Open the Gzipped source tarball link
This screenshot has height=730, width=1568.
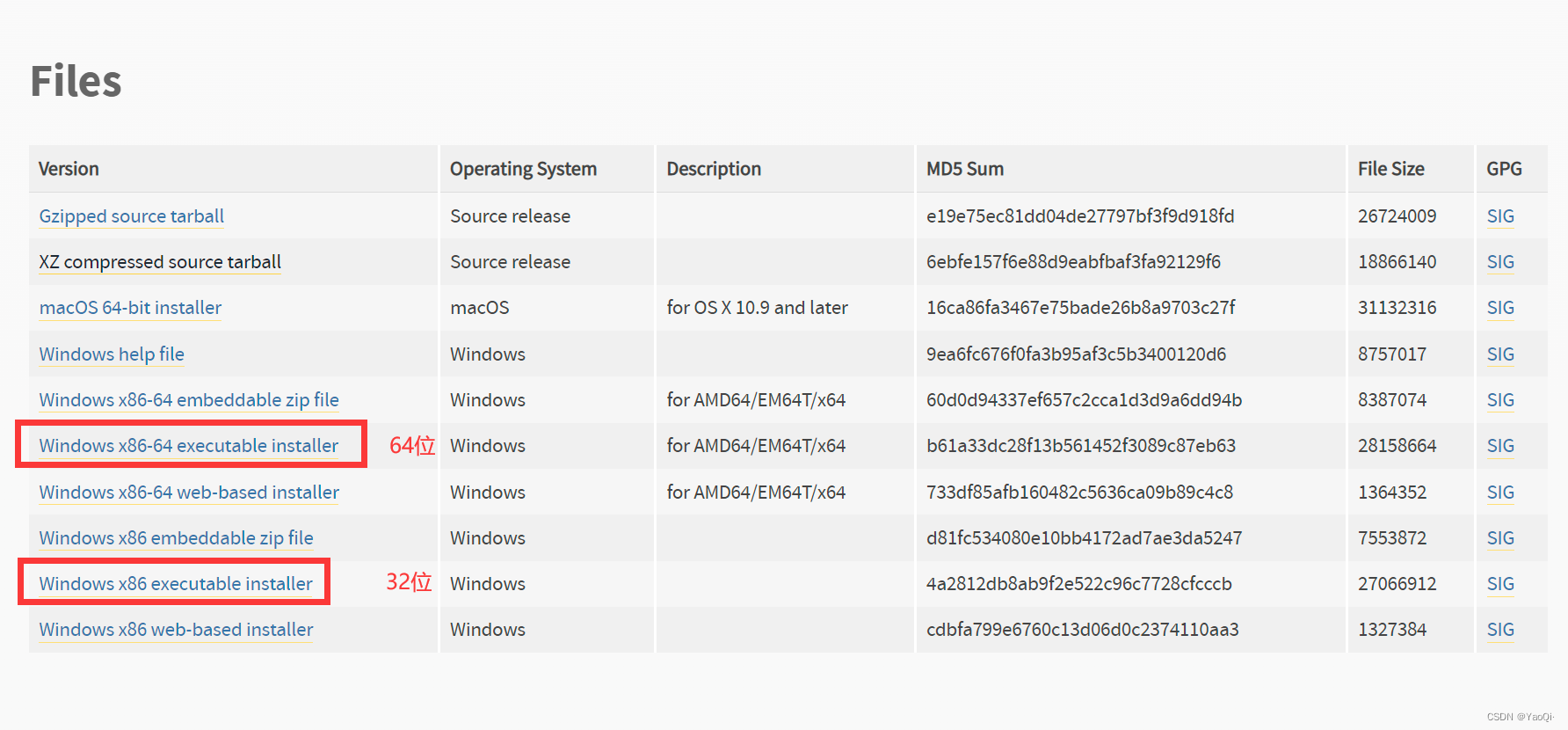(132, 216)
